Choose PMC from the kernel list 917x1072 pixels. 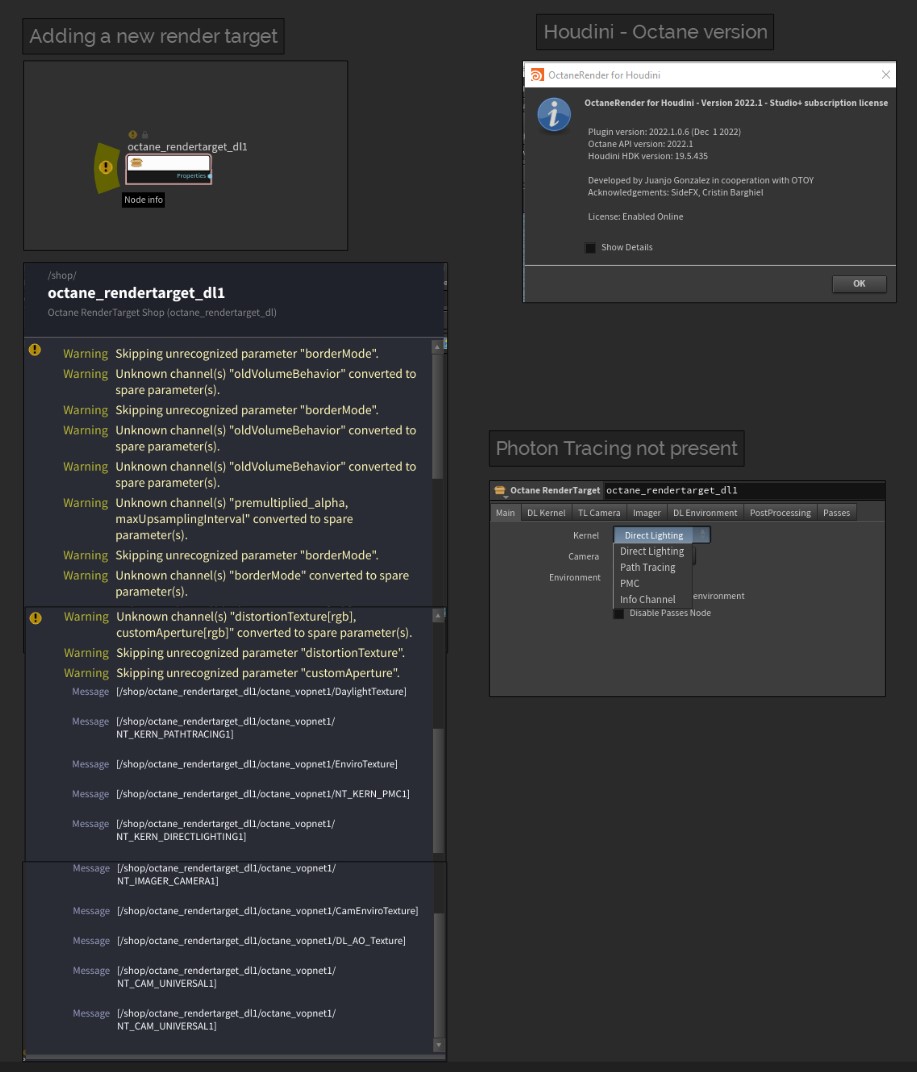click(630, 583)
